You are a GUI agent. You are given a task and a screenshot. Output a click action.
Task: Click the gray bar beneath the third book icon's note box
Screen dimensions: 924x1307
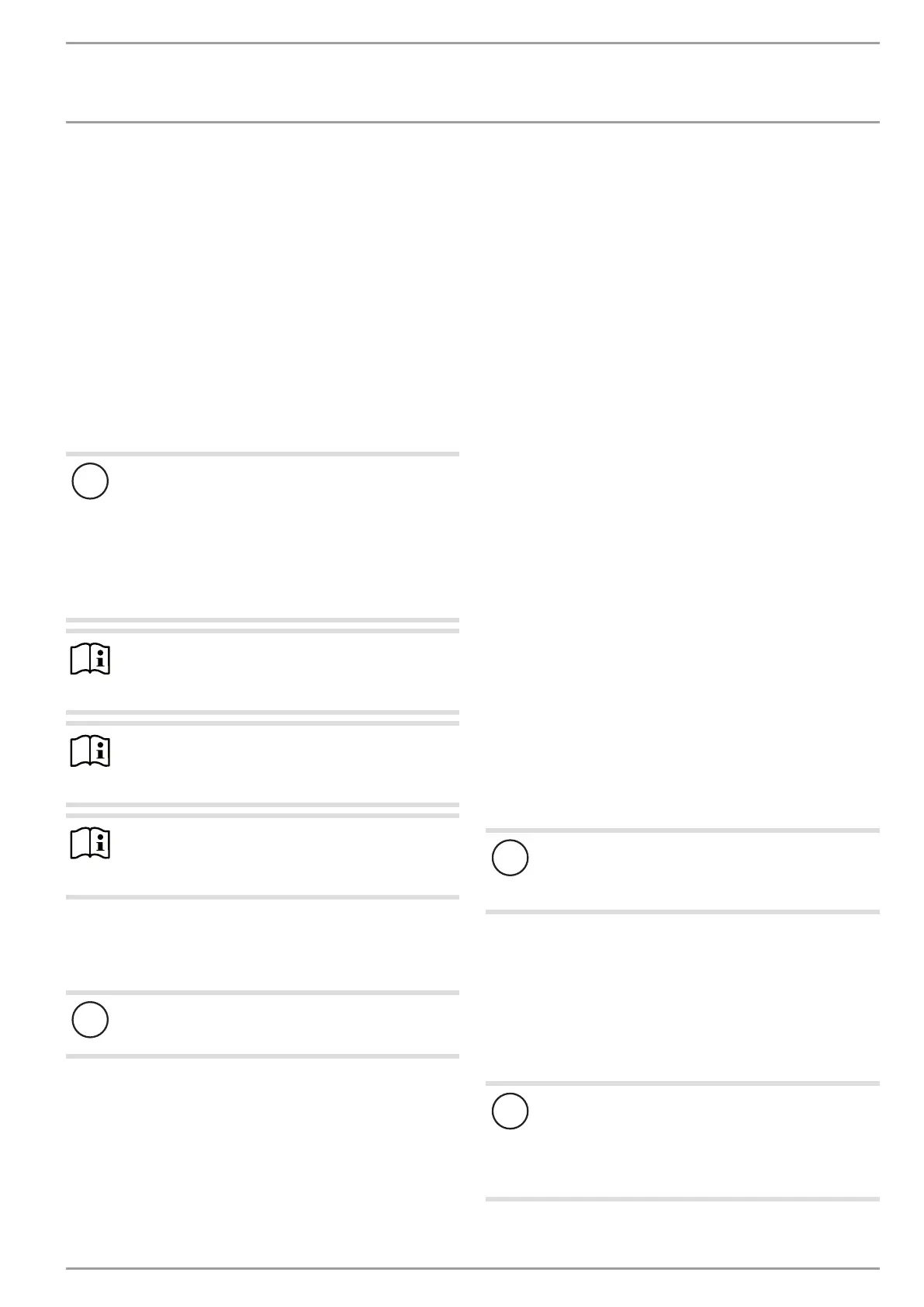[262, 897]
